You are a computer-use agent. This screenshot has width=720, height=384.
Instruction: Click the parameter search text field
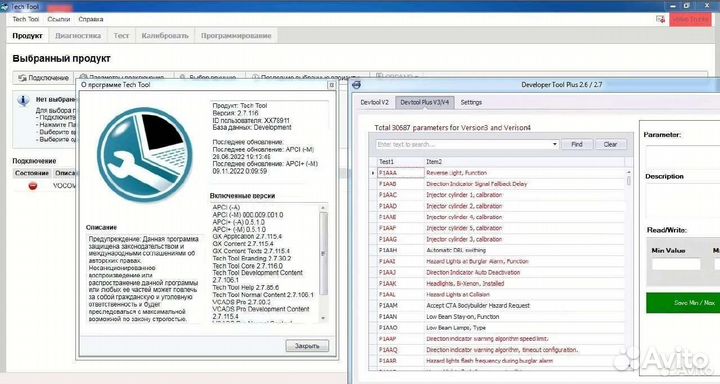[463, 144]
